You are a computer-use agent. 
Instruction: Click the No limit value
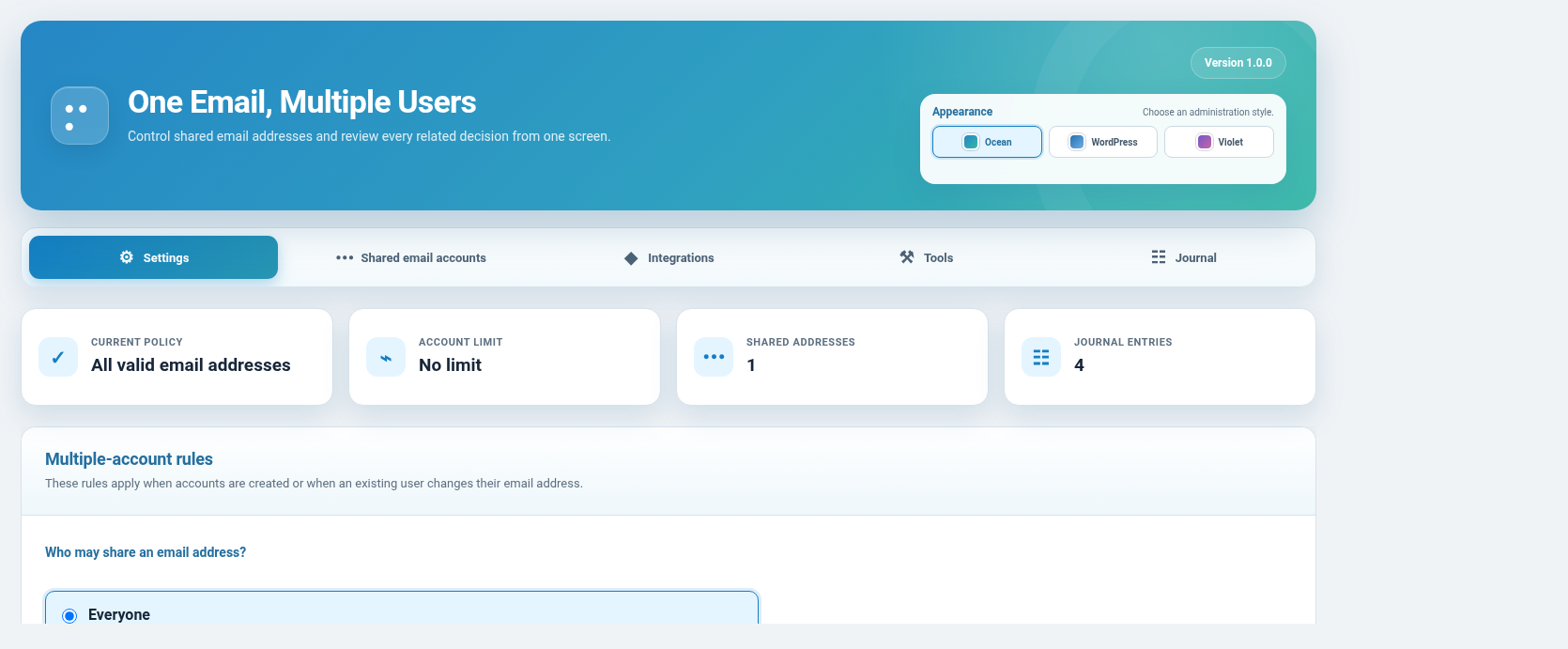click(450, 365)
